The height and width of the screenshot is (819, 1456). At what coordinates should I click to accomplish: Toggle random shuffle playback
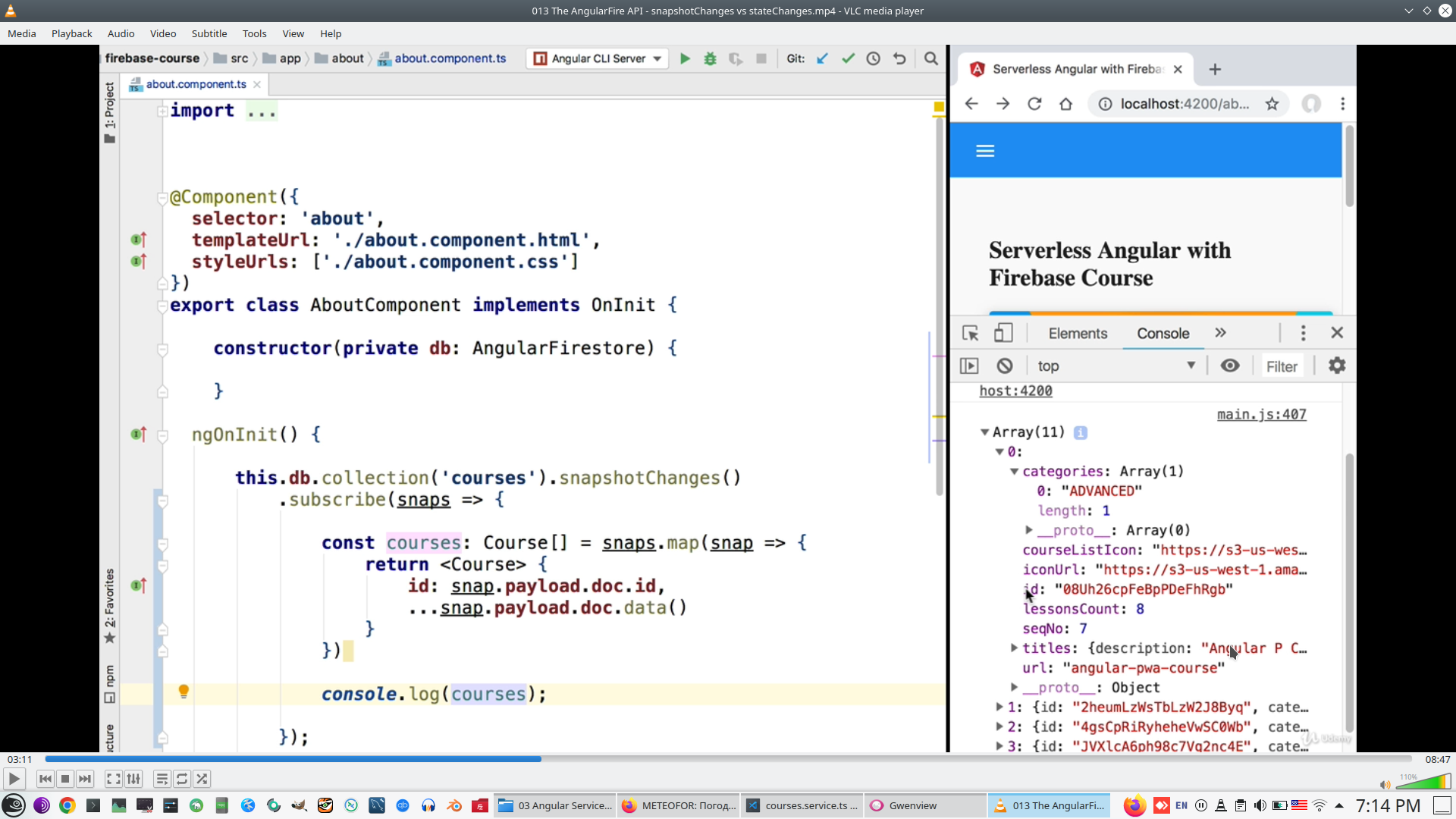click(202, 779)
